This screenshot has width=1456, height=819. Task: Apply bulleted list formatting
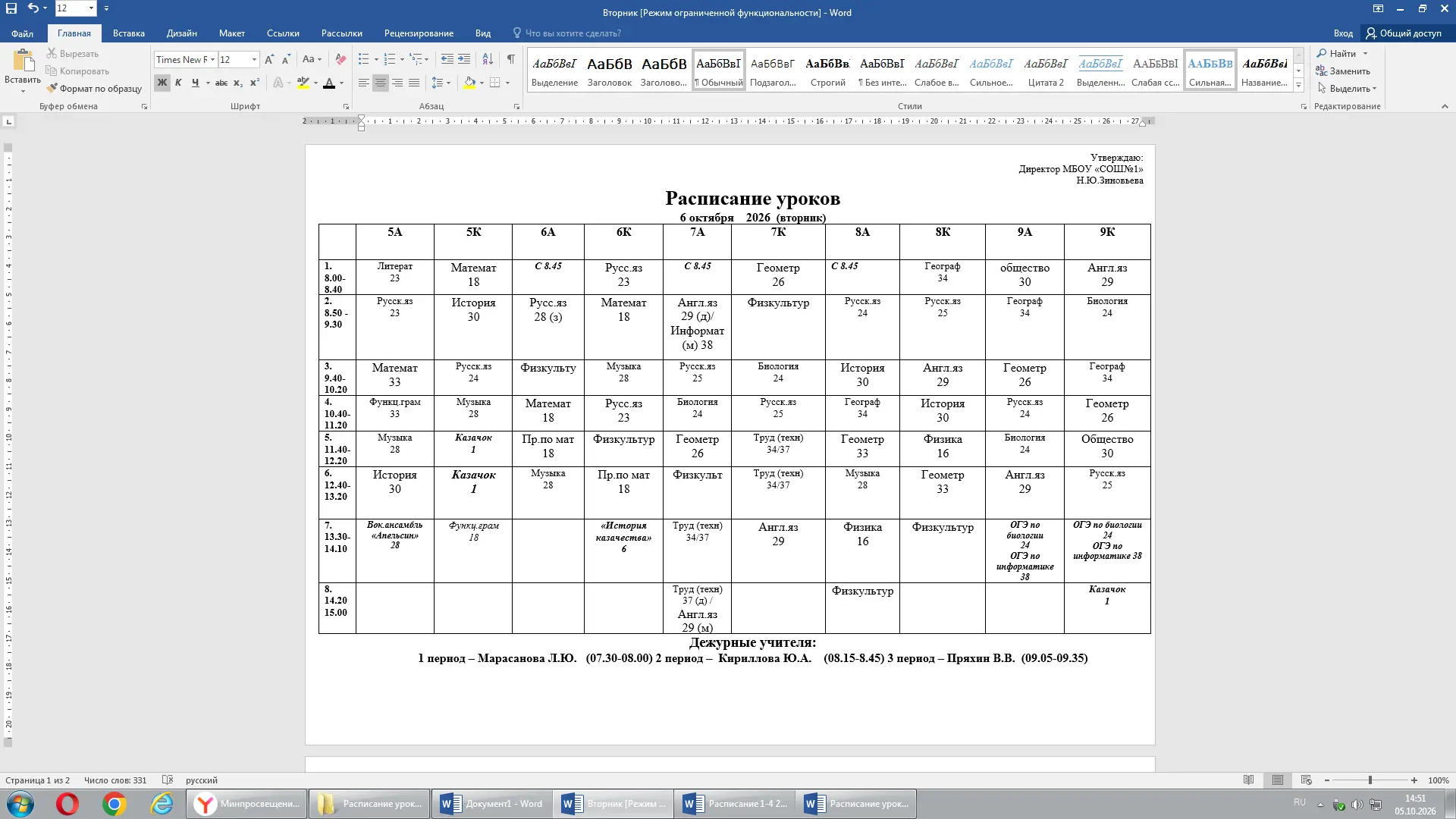(x=364, y=59)
